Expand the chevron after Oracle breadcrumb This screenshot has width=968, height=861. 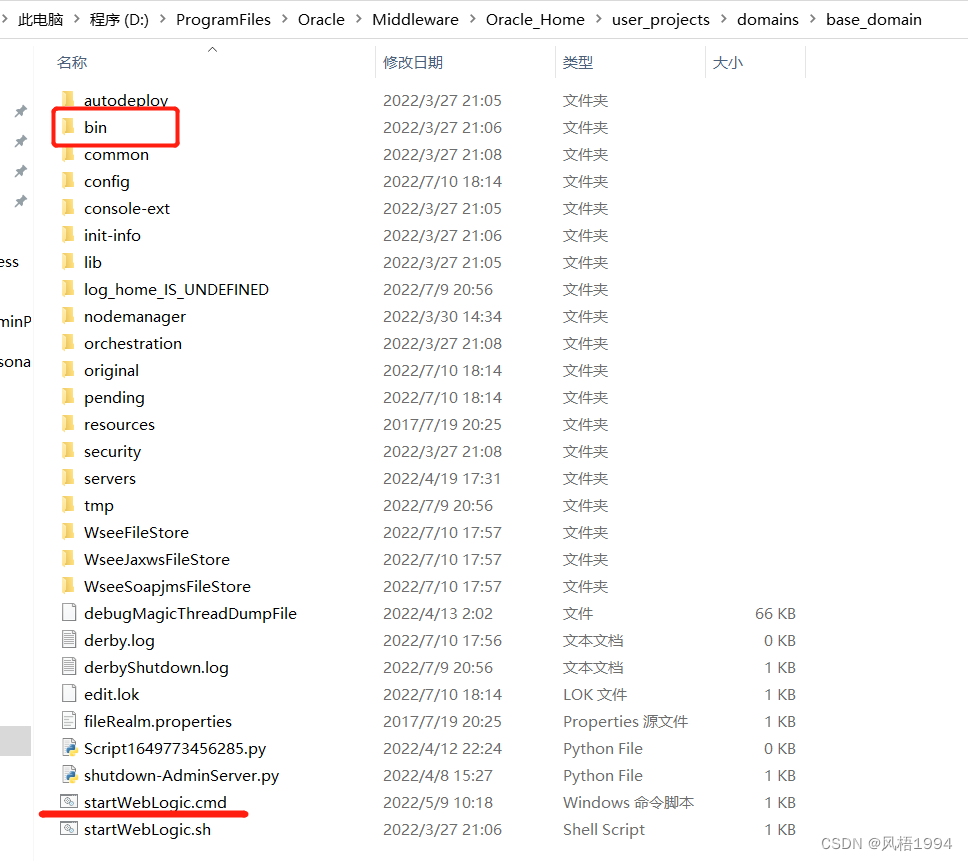click(359, 19)
